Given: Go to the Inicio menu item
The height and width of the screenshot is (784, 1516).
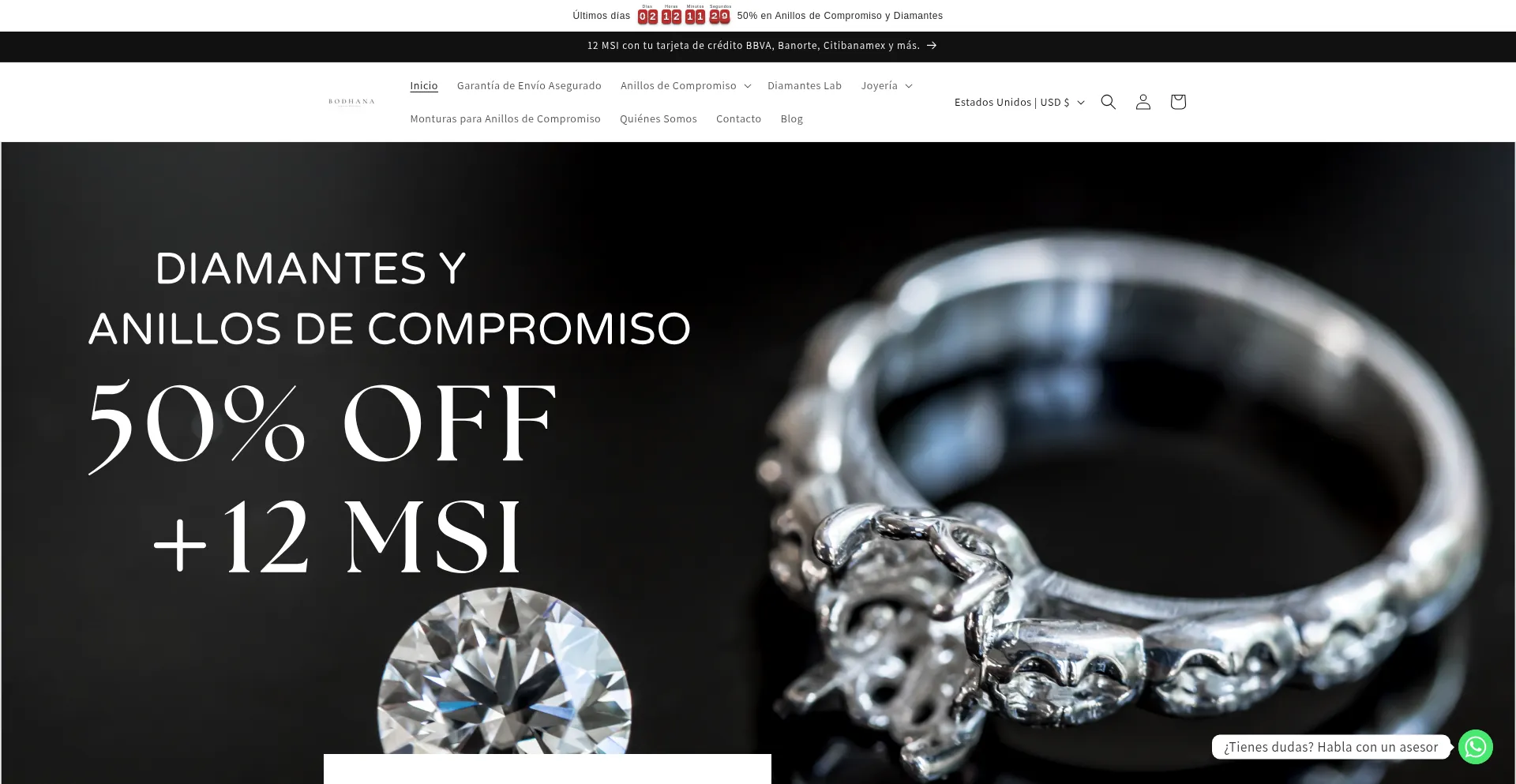Looking at the screenshot, I should coord(423,85).
